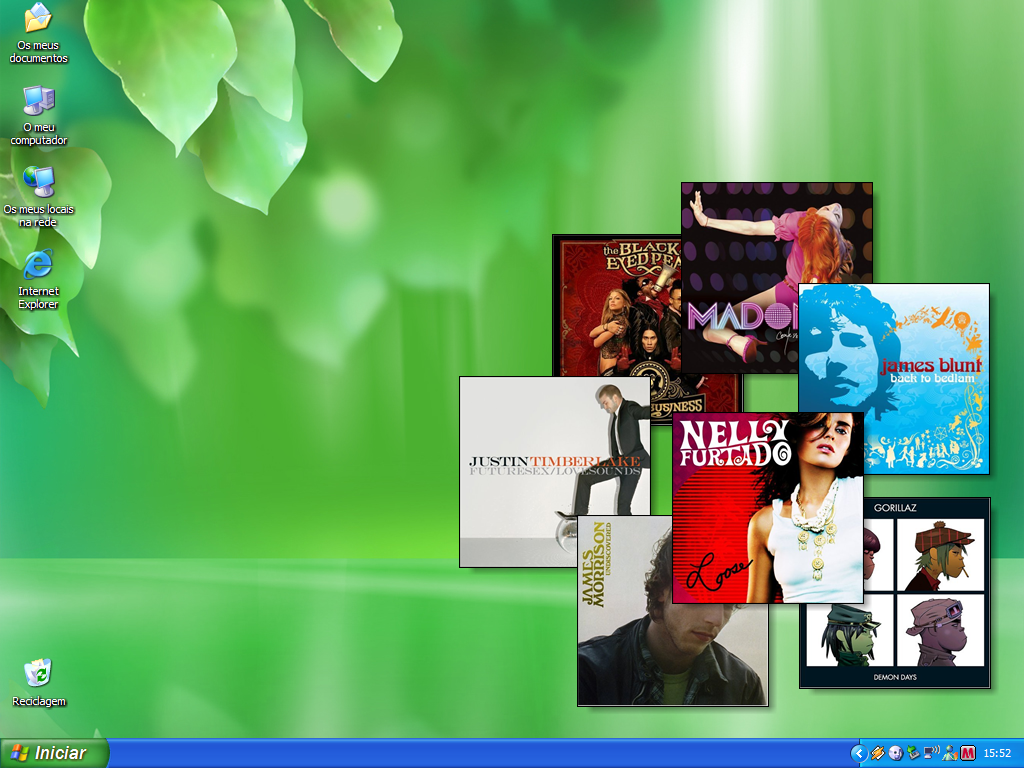The image size is (1024, 768).
Task: Open the MSN Messenger tray icon
Action: click(x=950, y=754)
